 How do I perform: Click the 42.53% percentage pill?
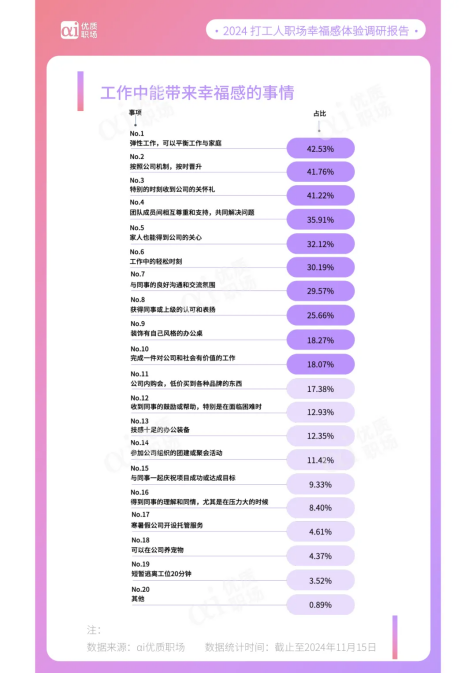pos(320,149)
